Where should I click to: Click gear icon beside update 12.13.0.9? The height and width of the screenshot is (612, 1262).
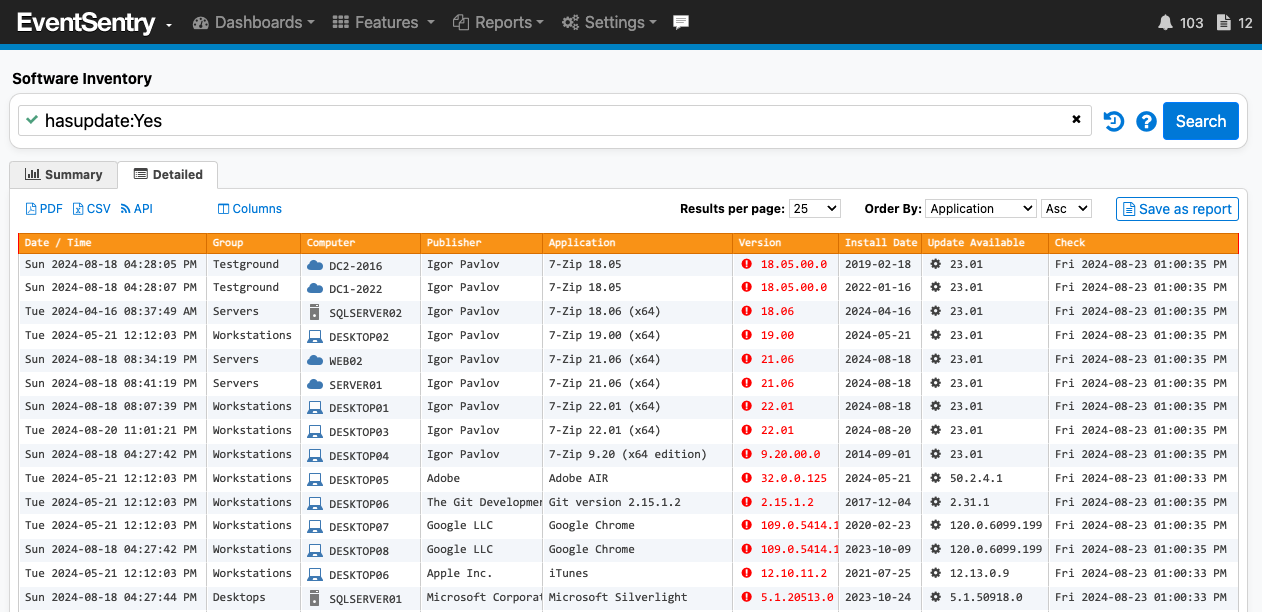[935, 574]
